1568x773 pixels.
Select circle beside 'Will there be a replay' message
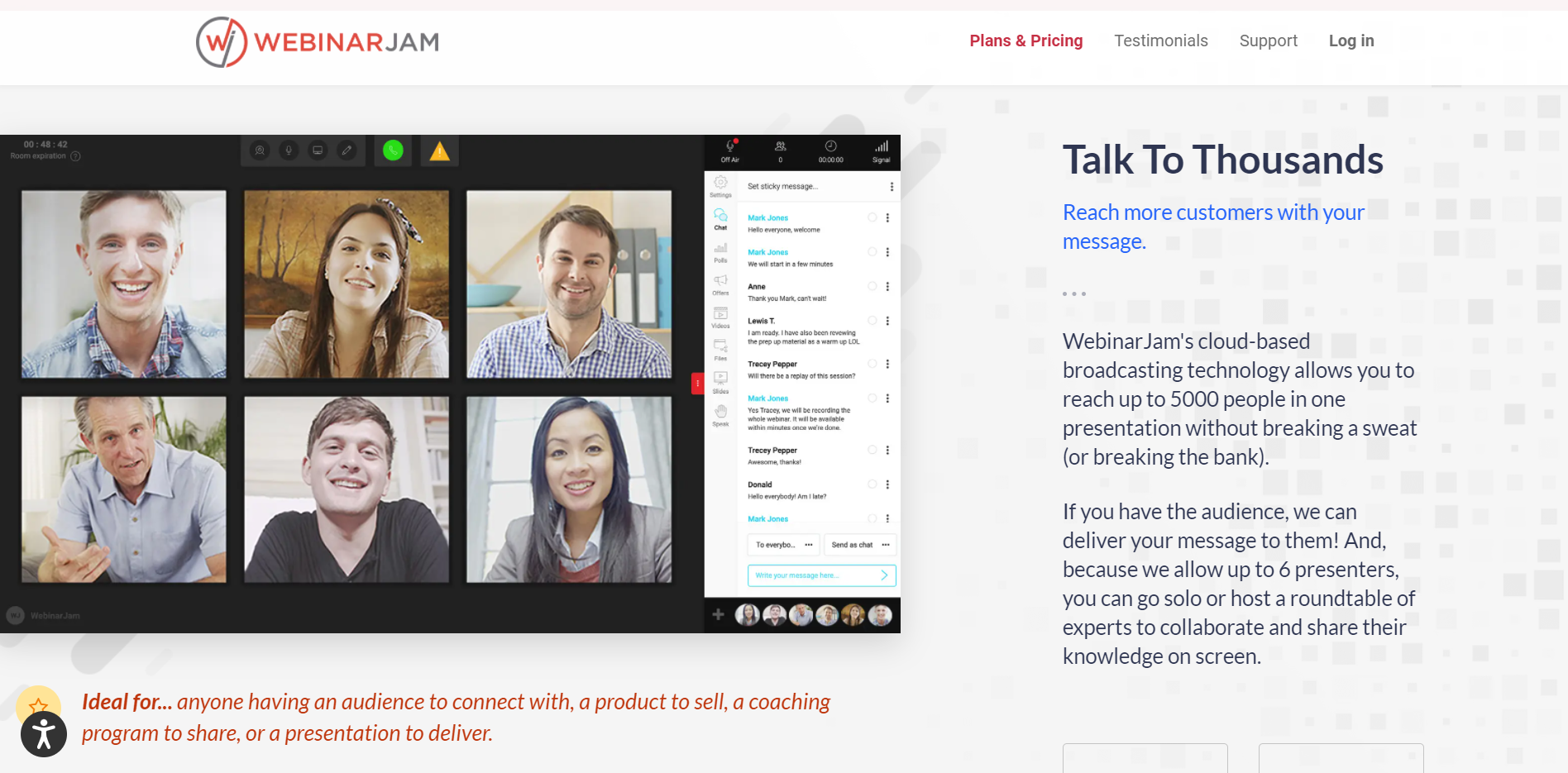pyautogui.click(x=872, y=364)
